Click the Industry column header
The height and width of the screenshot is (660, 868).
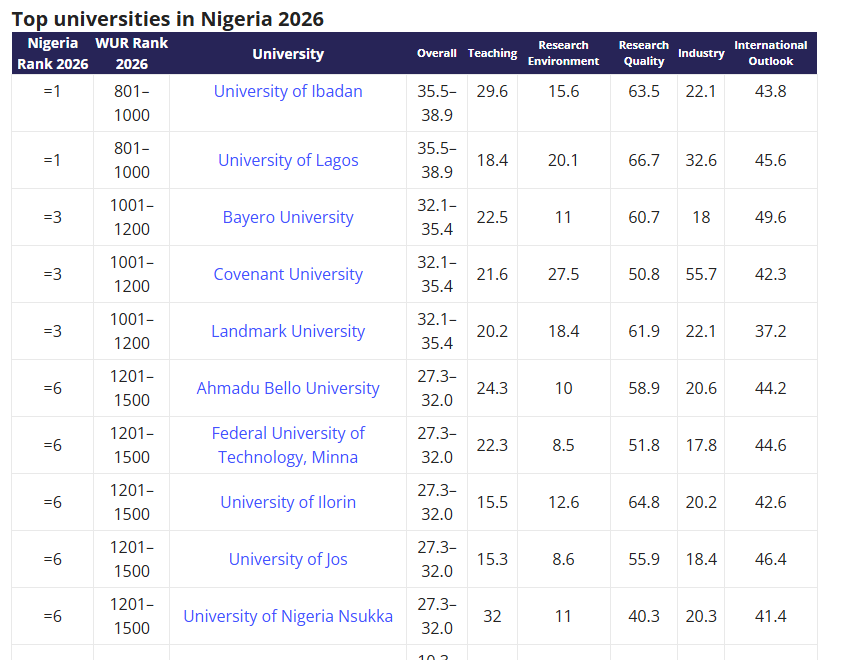[x=701, y=53]
